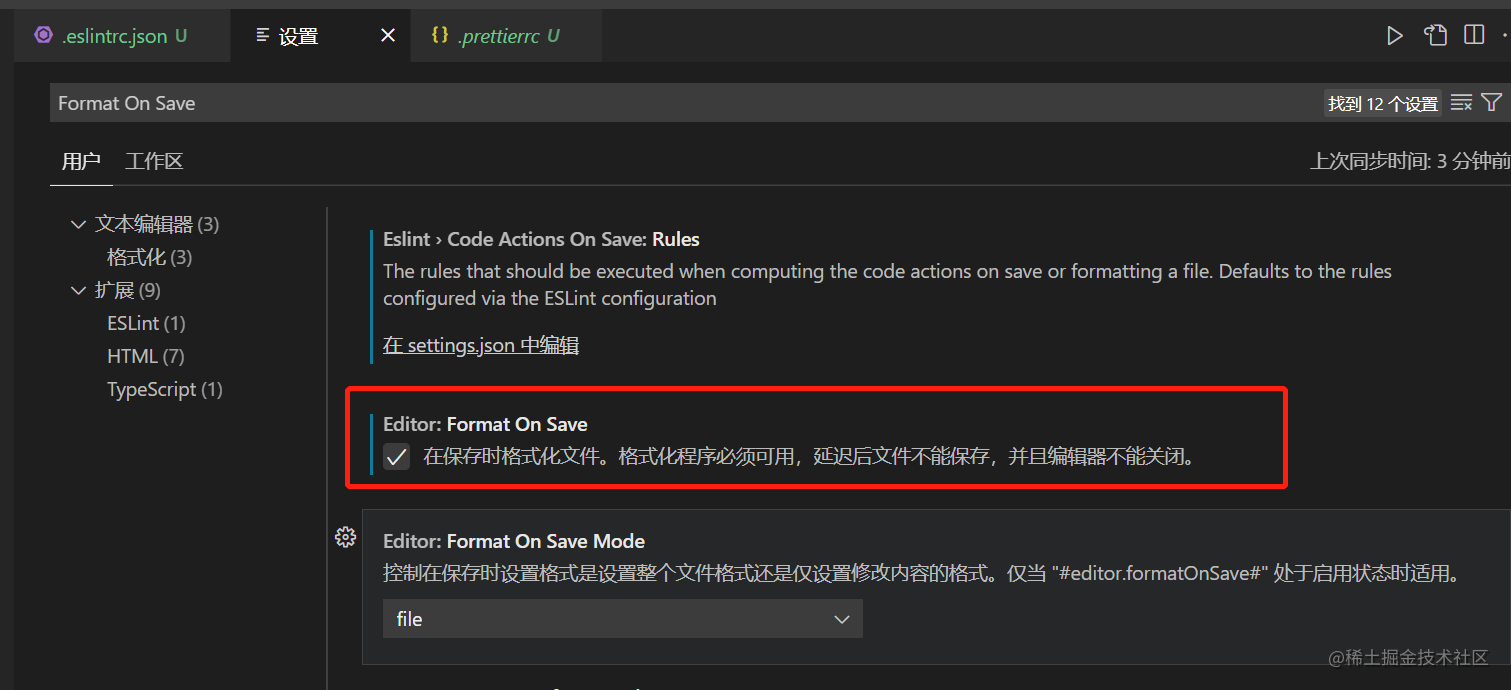This screenshot has width=1511, height=690.
Task: Select HTML (7) in settings tree
Action: coord(146,357)
